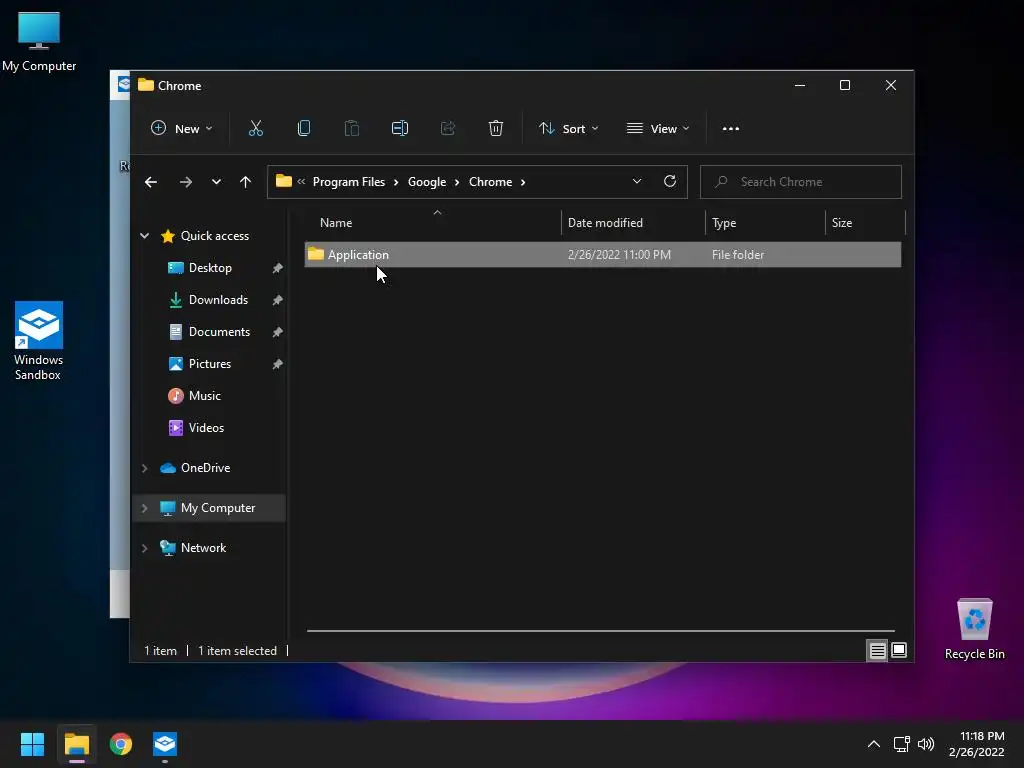Open the New dropdown menu
This screenshot has height=768, width=1024.
tap(181, 129)
